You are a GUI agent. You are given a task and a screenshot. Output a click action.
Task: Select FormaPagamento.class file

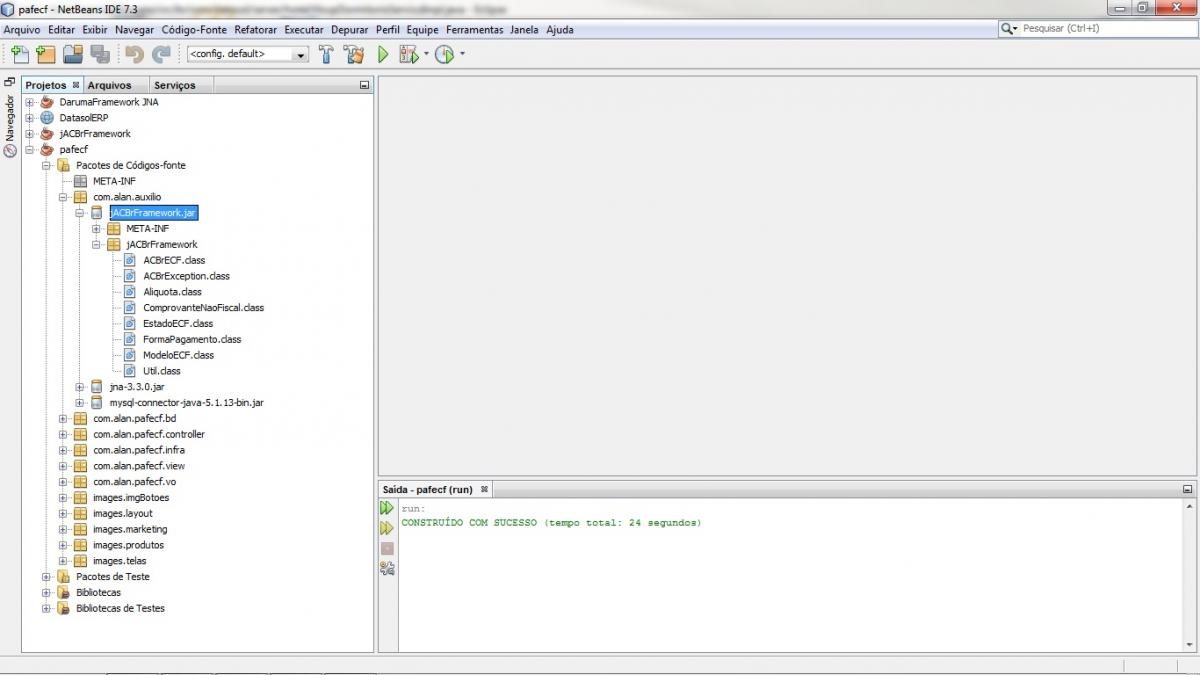192,340
